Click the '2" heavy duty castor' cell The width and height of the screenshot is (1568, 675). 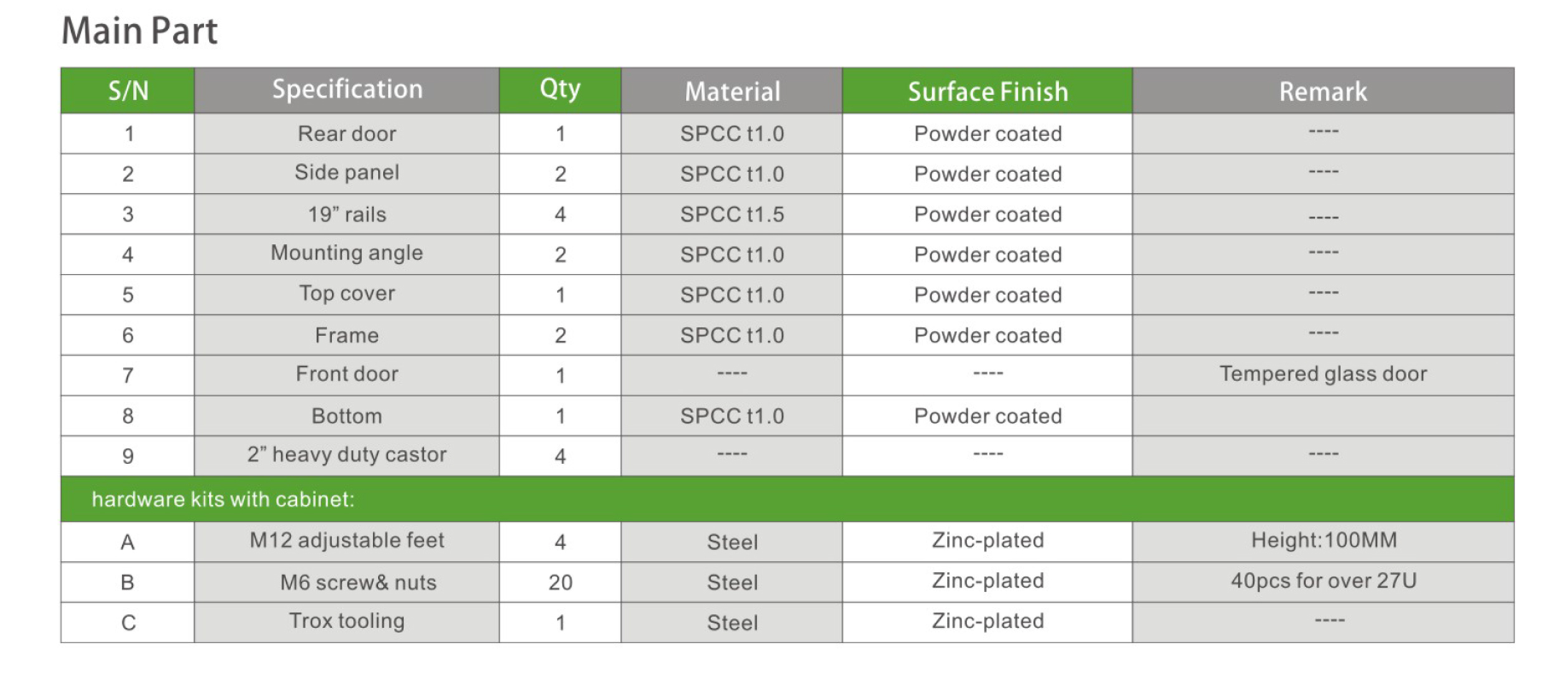pos(347,455)
